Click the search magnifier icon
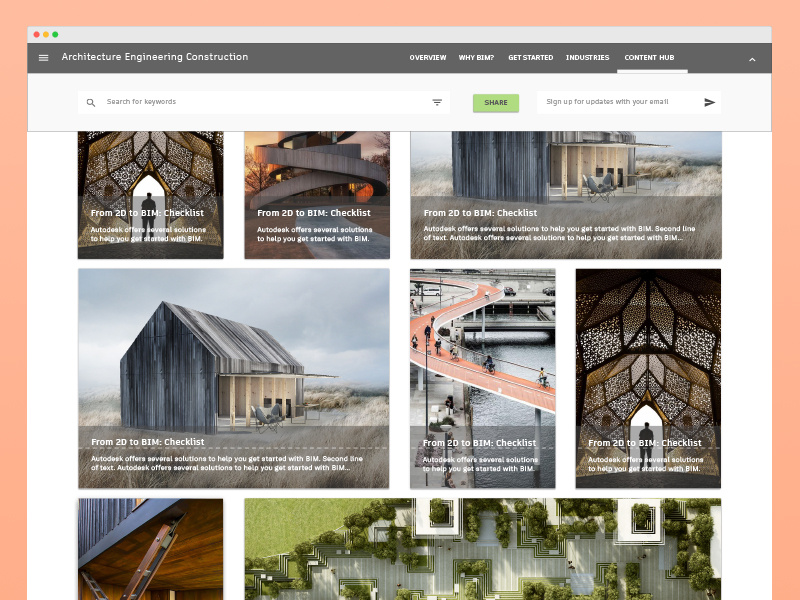The width and height of the screenshot is (800, 600). point(91,102)
